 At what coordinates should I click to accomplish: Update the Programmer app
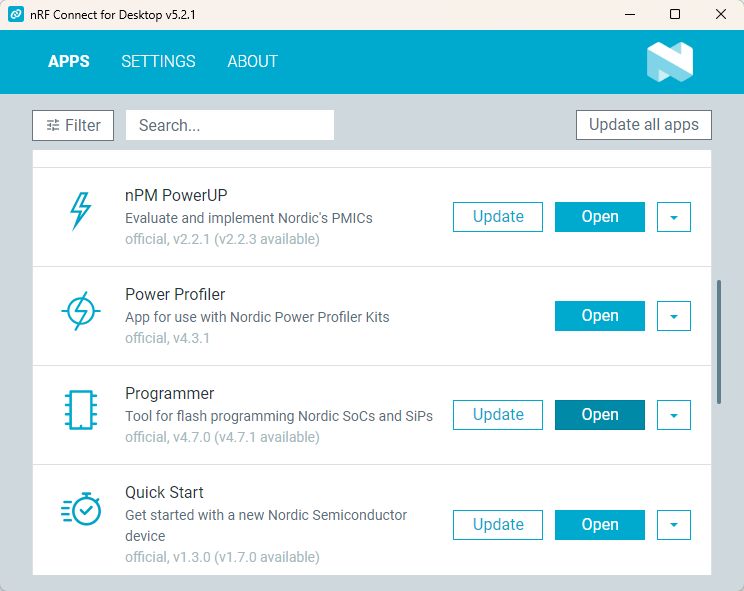[x=498, y=415]
